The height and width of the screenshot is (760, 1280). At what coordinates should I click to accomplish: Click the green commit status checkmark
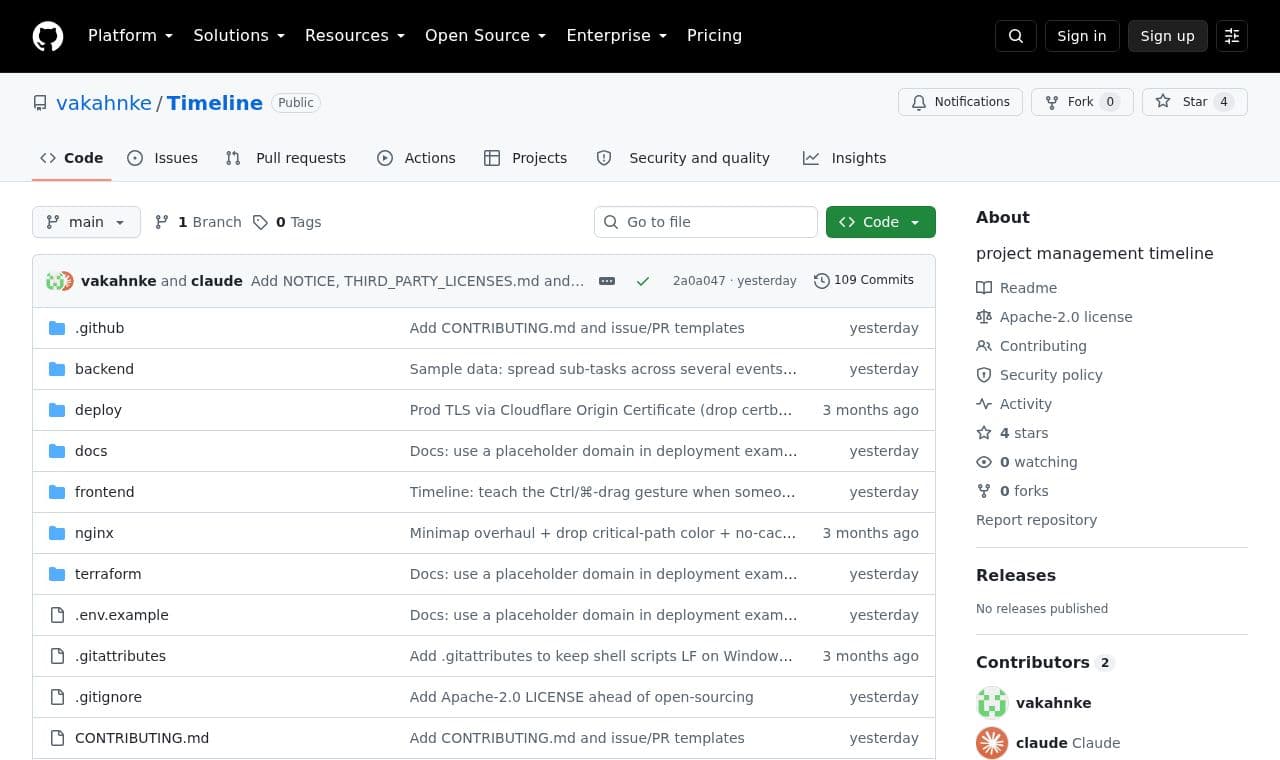[643, 281]
